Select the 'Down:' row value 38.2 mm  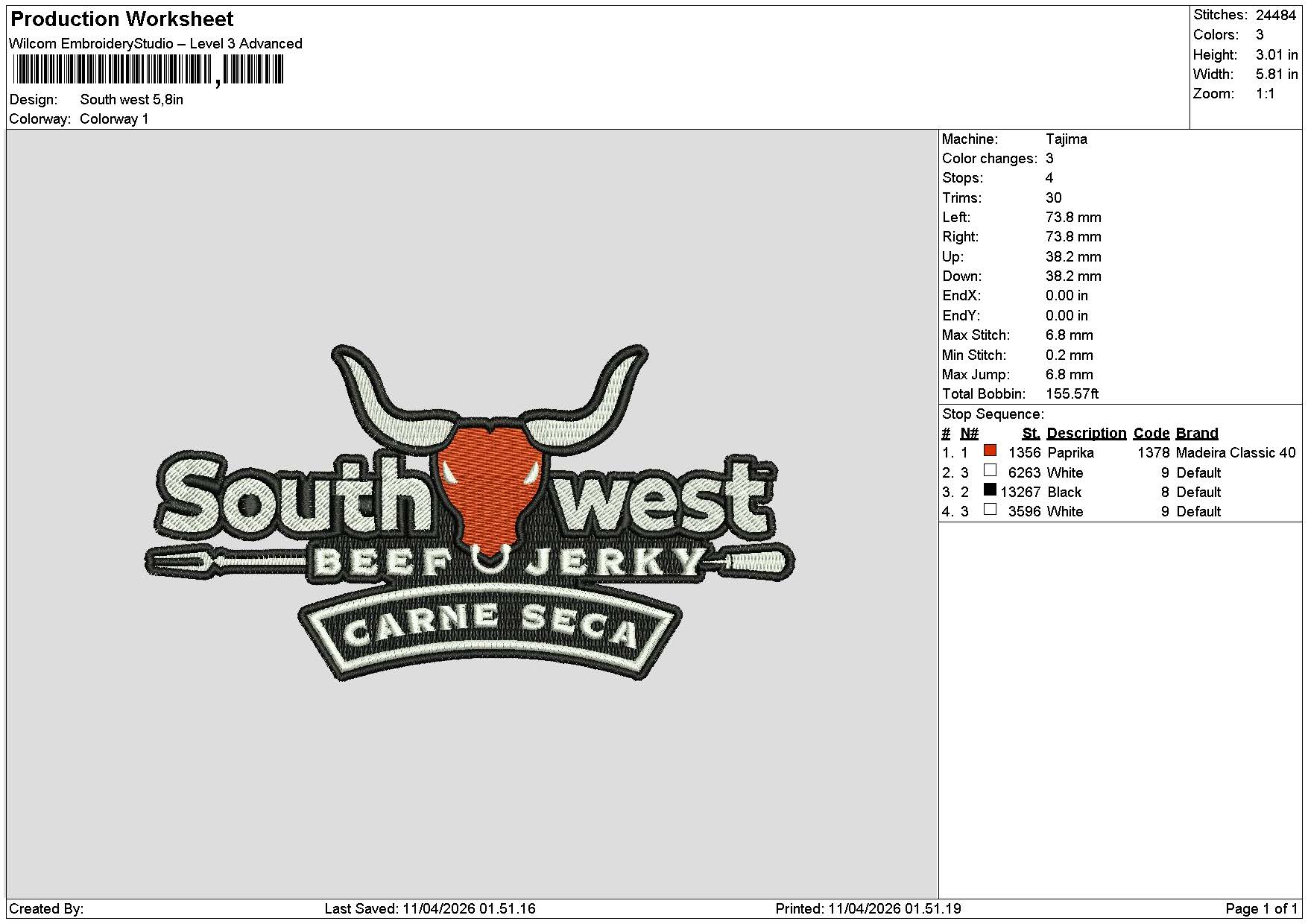[1073, 276]
